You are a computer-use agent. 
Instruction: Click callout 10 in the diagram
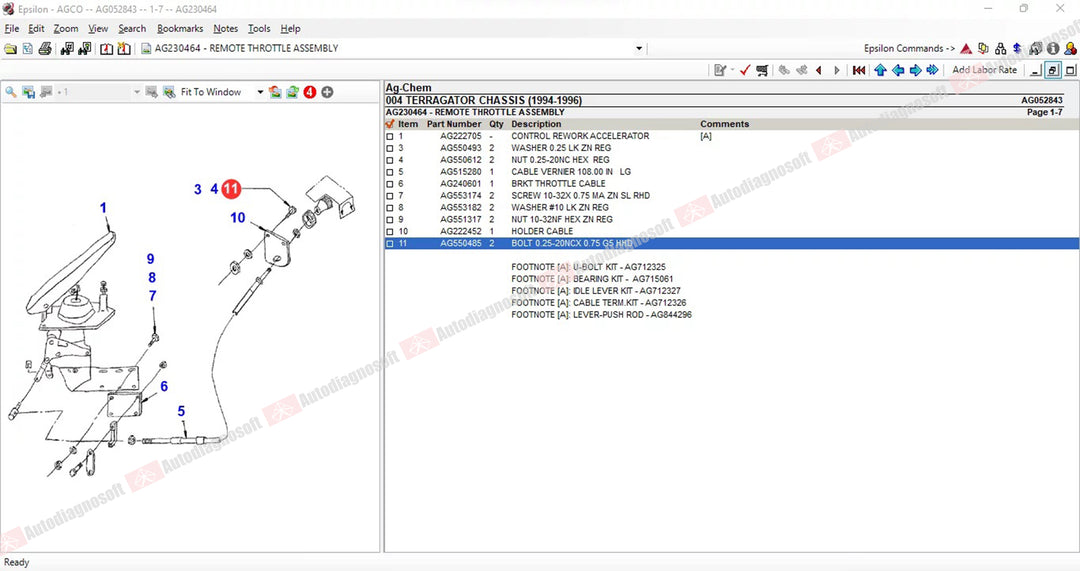click(238, 218)
